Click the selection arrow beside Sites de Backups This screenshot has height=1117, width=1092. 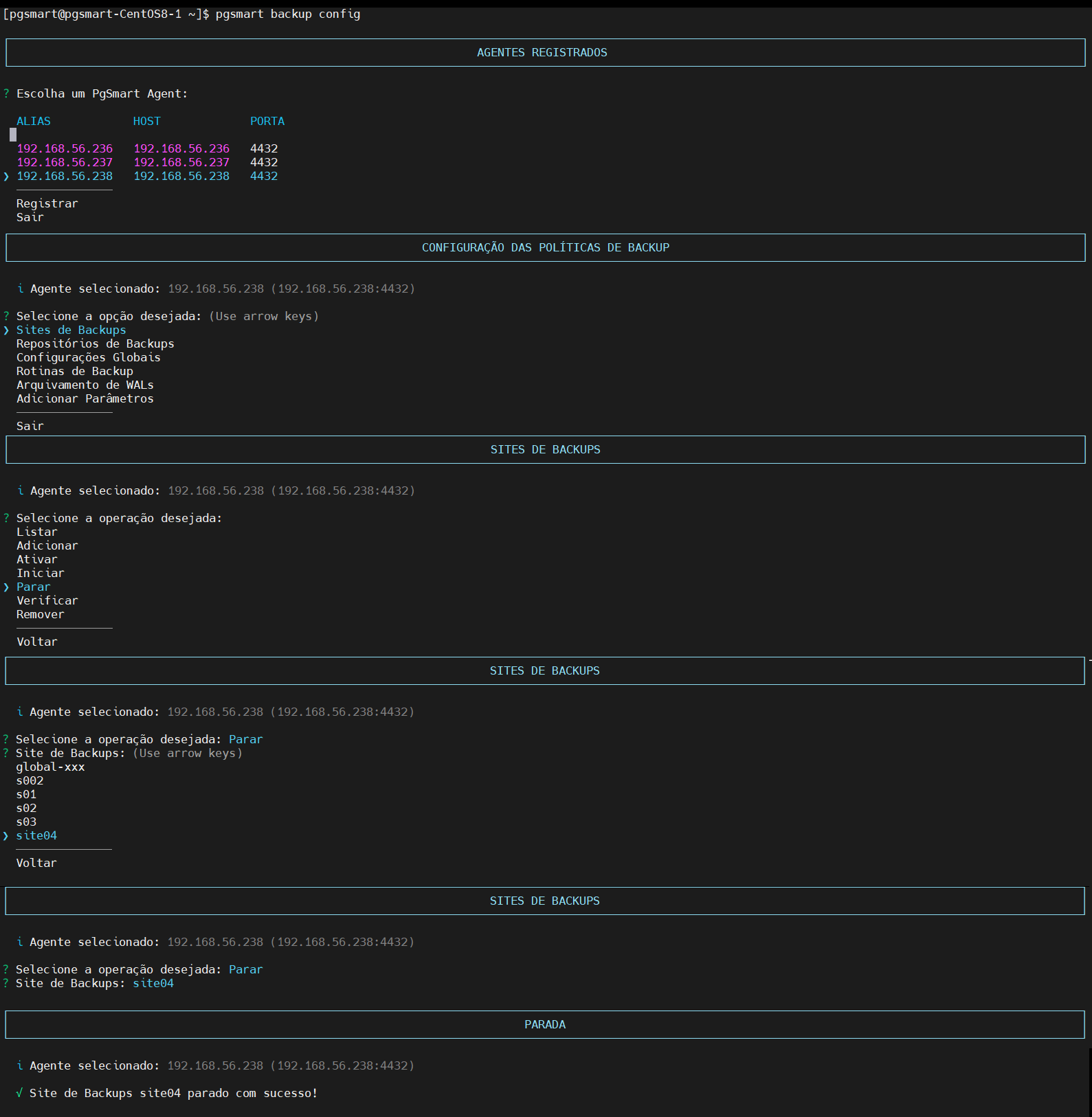[6, 330]
